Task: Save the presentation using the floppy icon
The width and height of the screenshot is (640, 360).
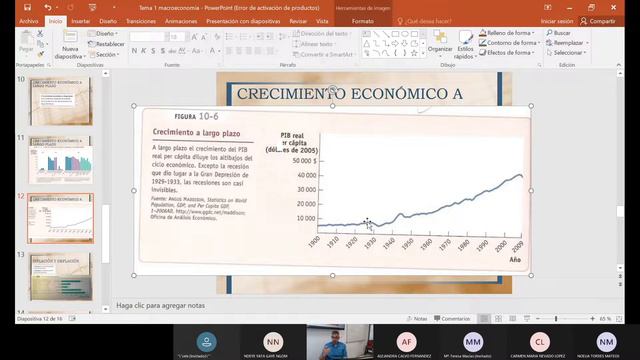Action: coord(27,7)
